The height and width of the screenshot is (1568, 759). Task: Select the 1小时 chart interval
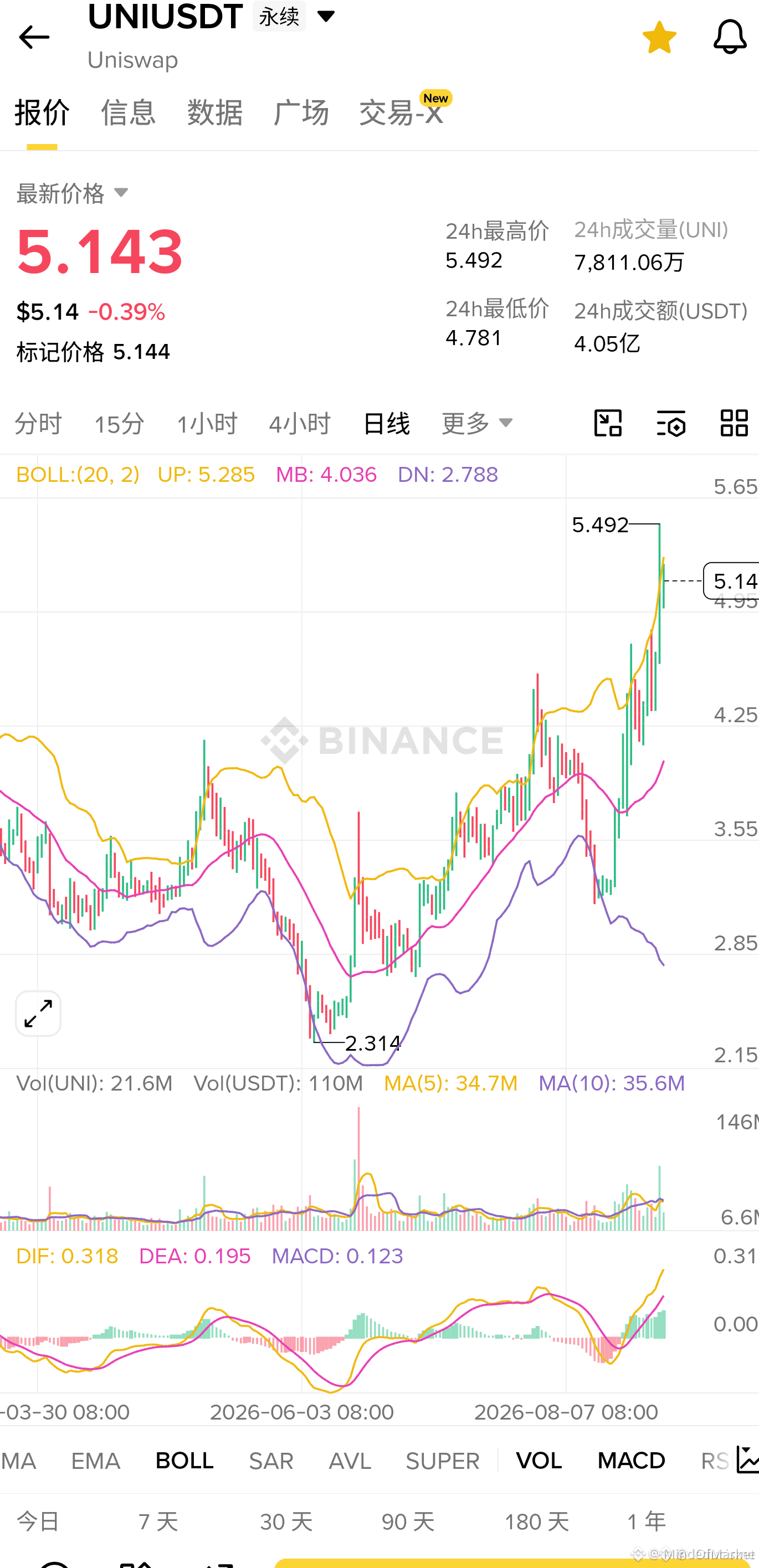pyautogui.click(x=207, y=423)
